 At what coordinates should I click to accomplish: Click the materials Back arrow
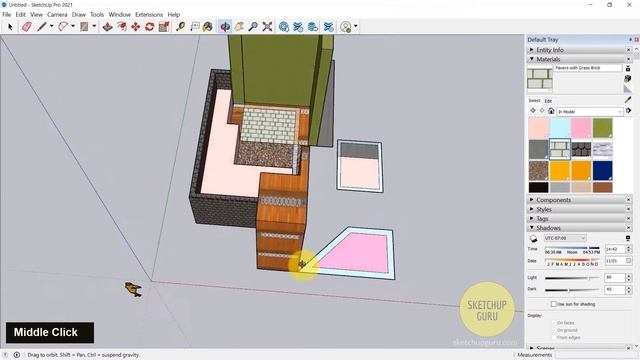click(x=533, y=111)
